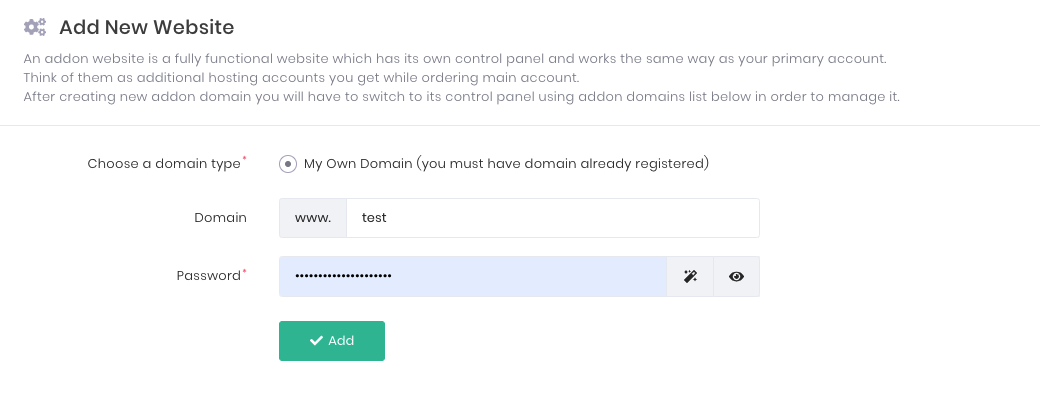This screenshot has width=1040, height=403.
Task: Click the "Choose a domain type" label
Action: coord(164,163)
